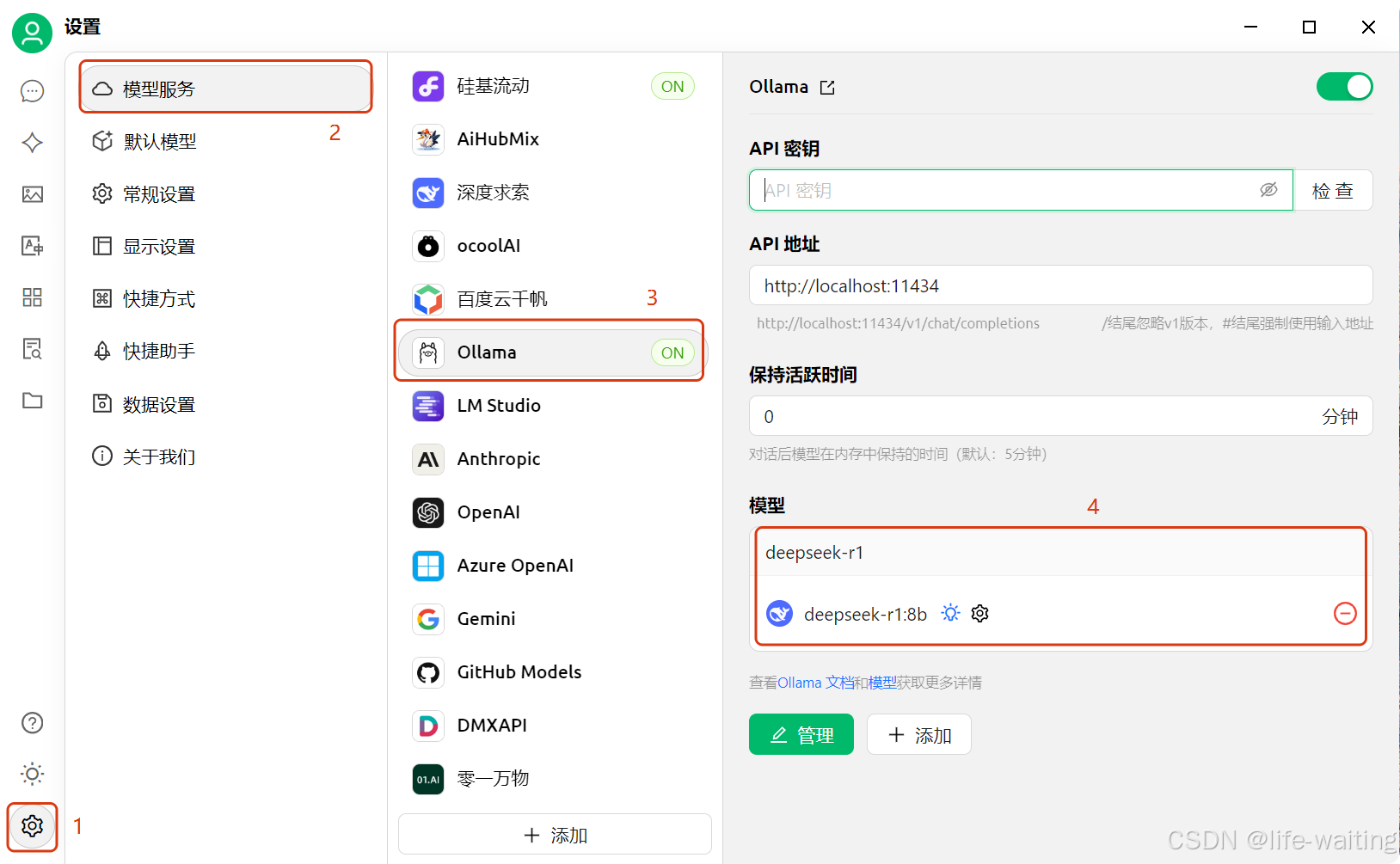
Task: Click 添加 to add a model
Action: (919, 735)
